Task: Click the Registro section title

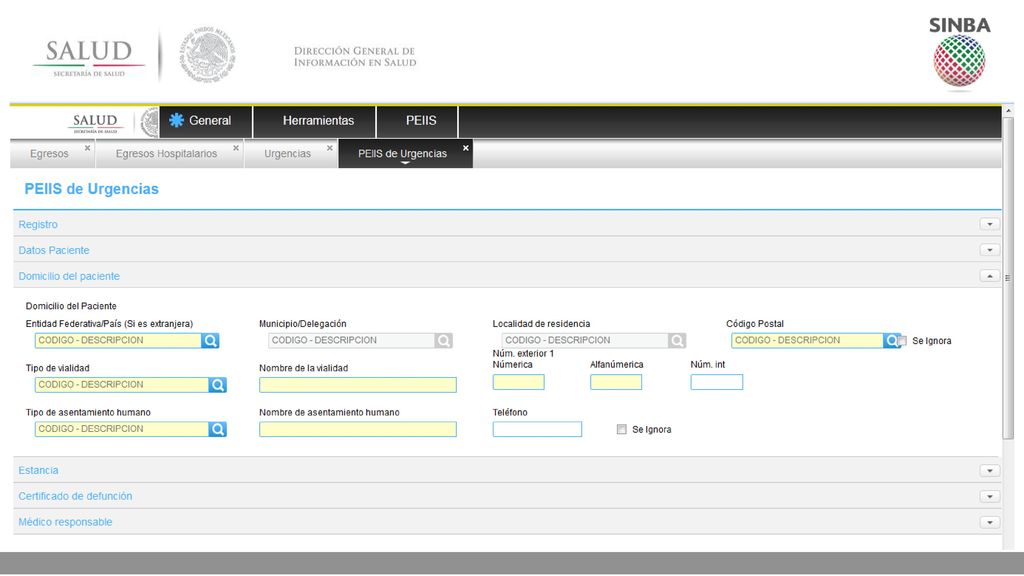Action: [38, 224]
